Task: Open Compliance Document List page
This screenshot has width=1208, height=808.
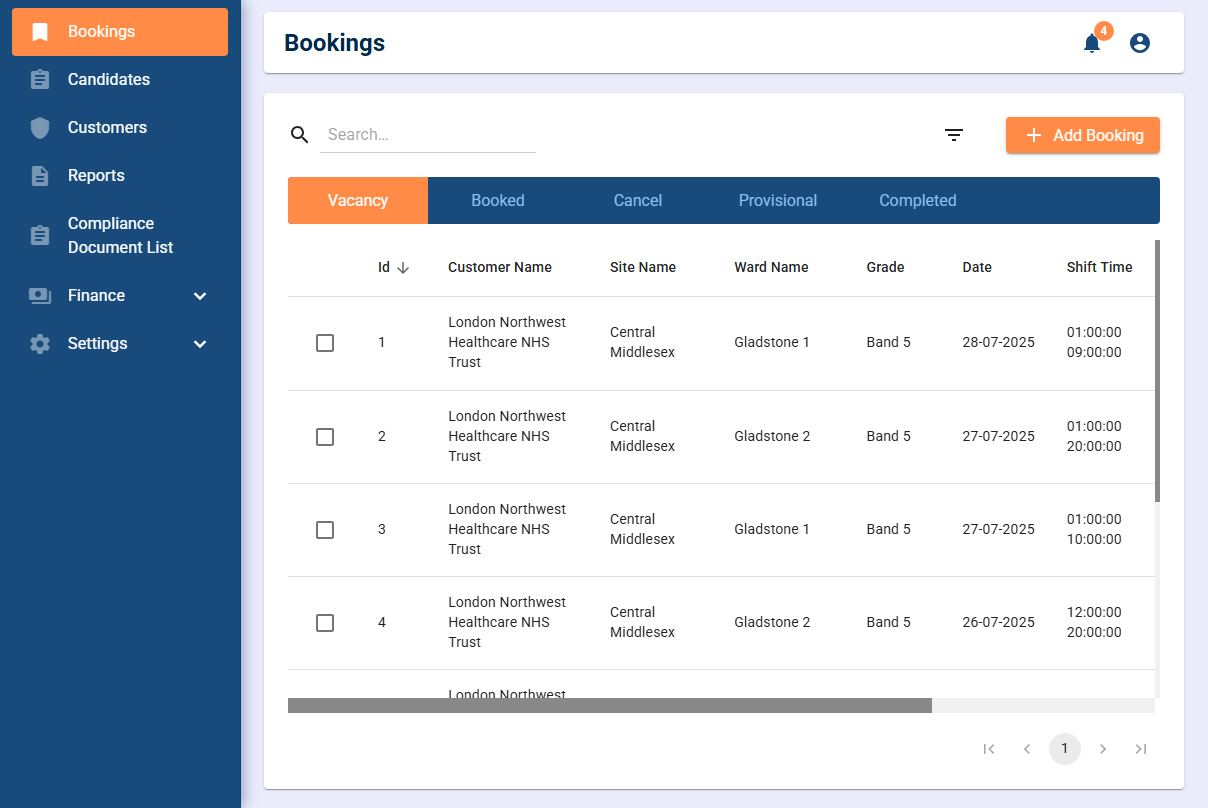Action: [120, 236]
